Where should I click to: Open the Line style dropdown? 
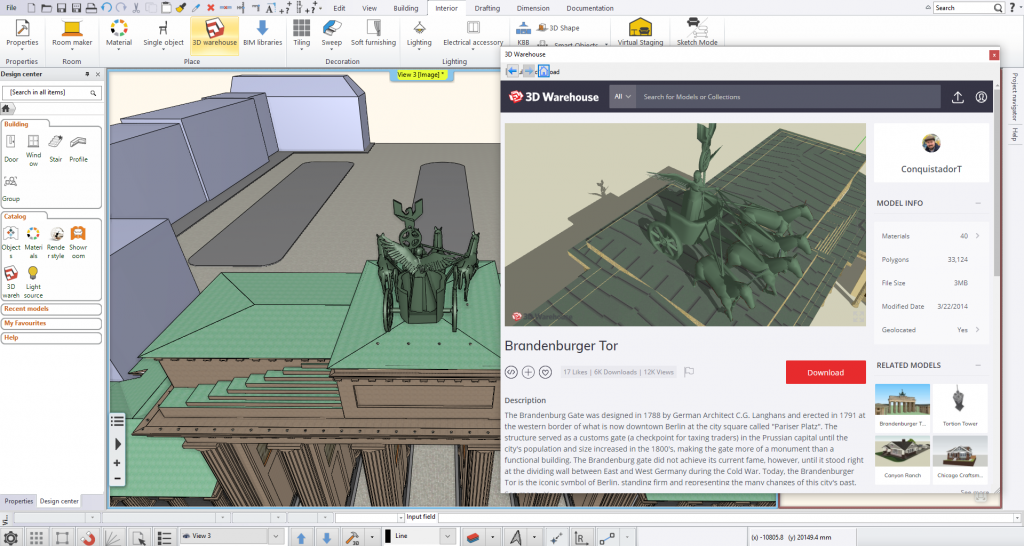point(447,536)
